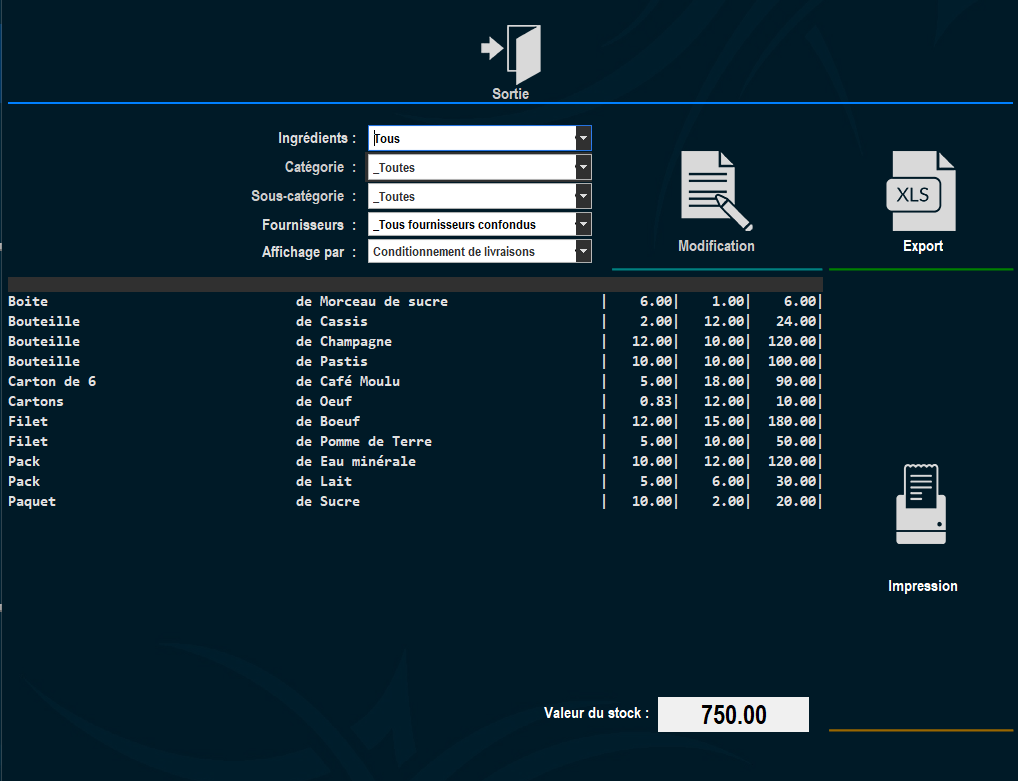The width and height of the screenshot is (1018, 781).
Task: Open the Affichage par dropdown arrow
Action: tap(583, 251)
